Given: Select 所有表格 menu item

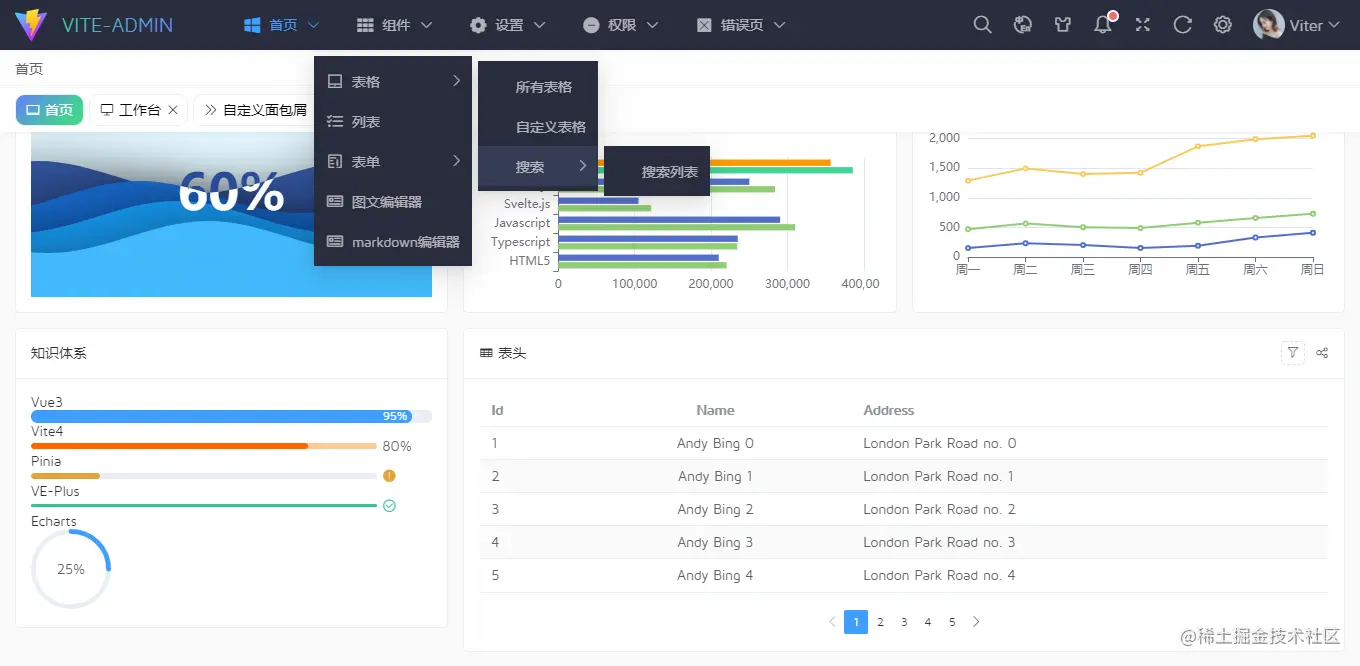Looking at the screenshot, I should 538,87.
